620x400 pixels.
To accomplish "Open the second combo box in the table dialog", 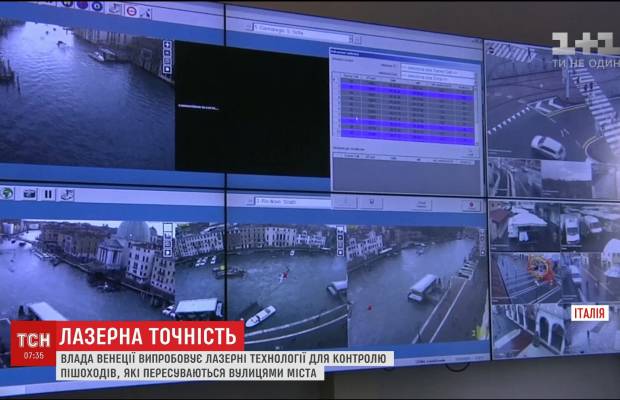I will (x=439, y=77).
